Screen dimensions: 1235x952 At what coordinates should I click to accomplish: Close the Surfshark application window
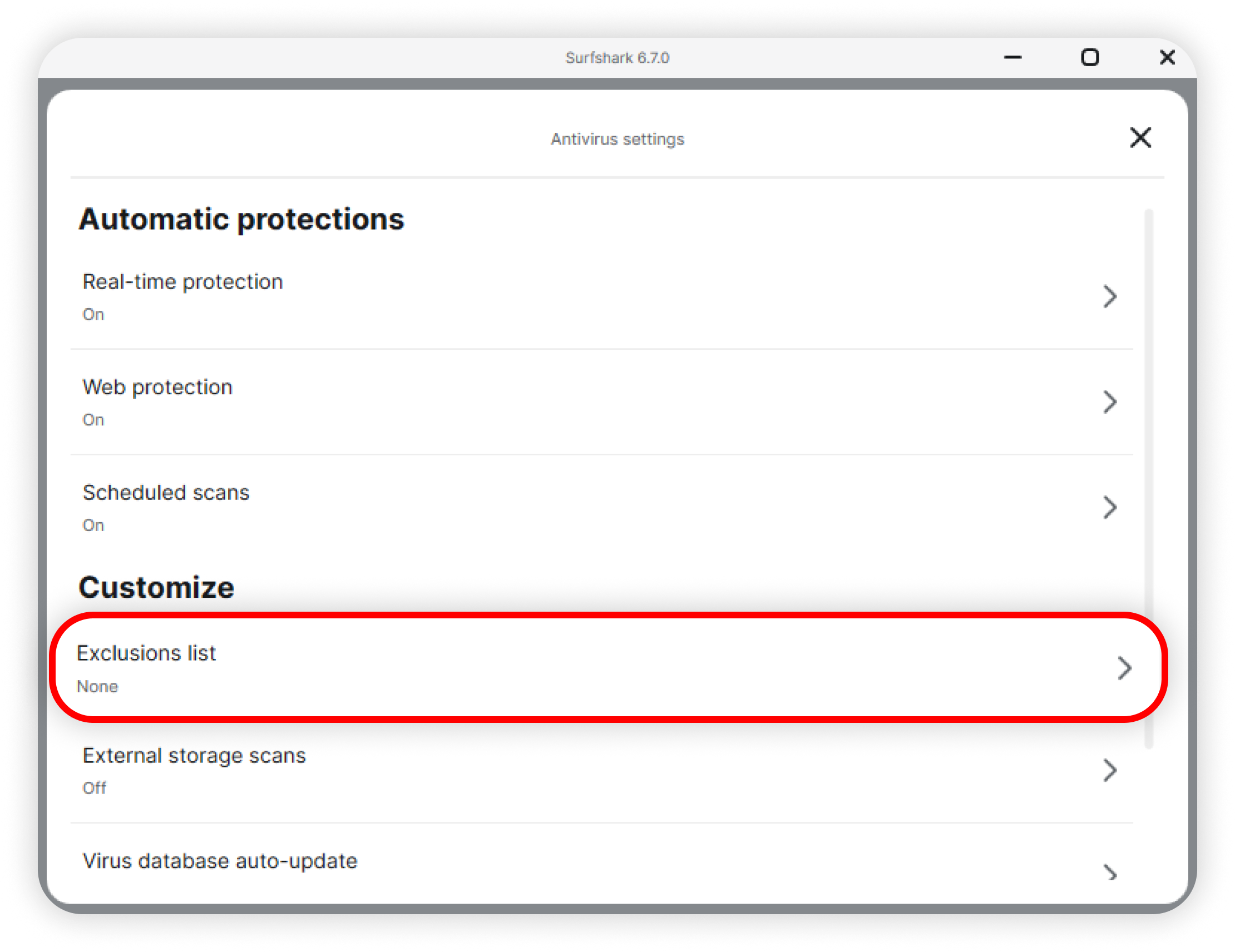pos(1167,57)
